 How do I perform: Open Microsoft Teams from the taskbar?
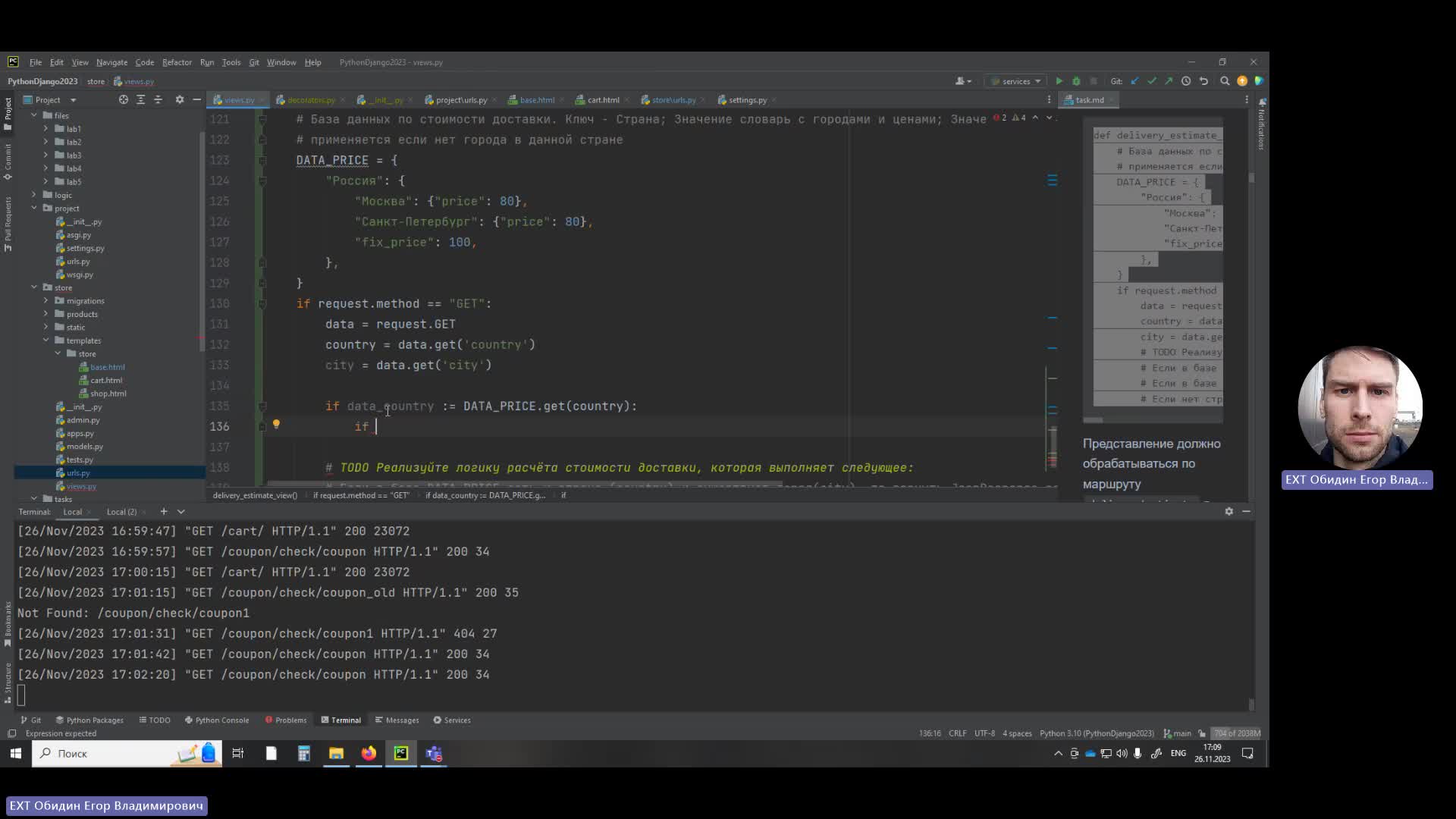coord(434,753)
